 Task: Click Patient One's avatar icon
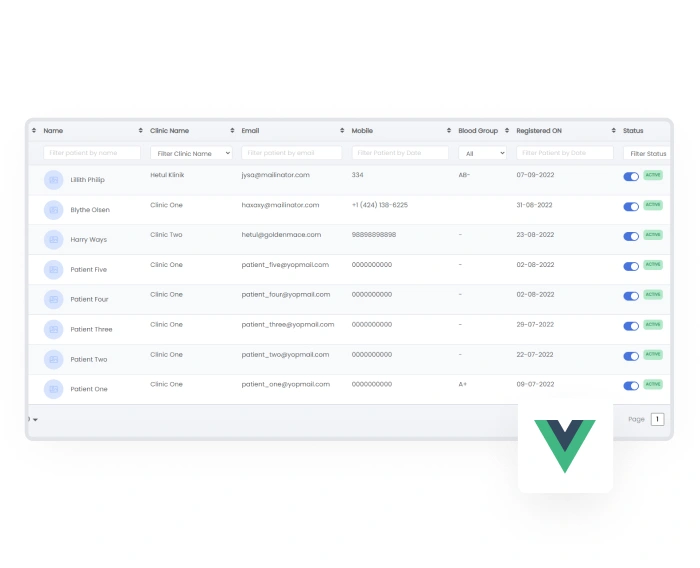[54, 389]
